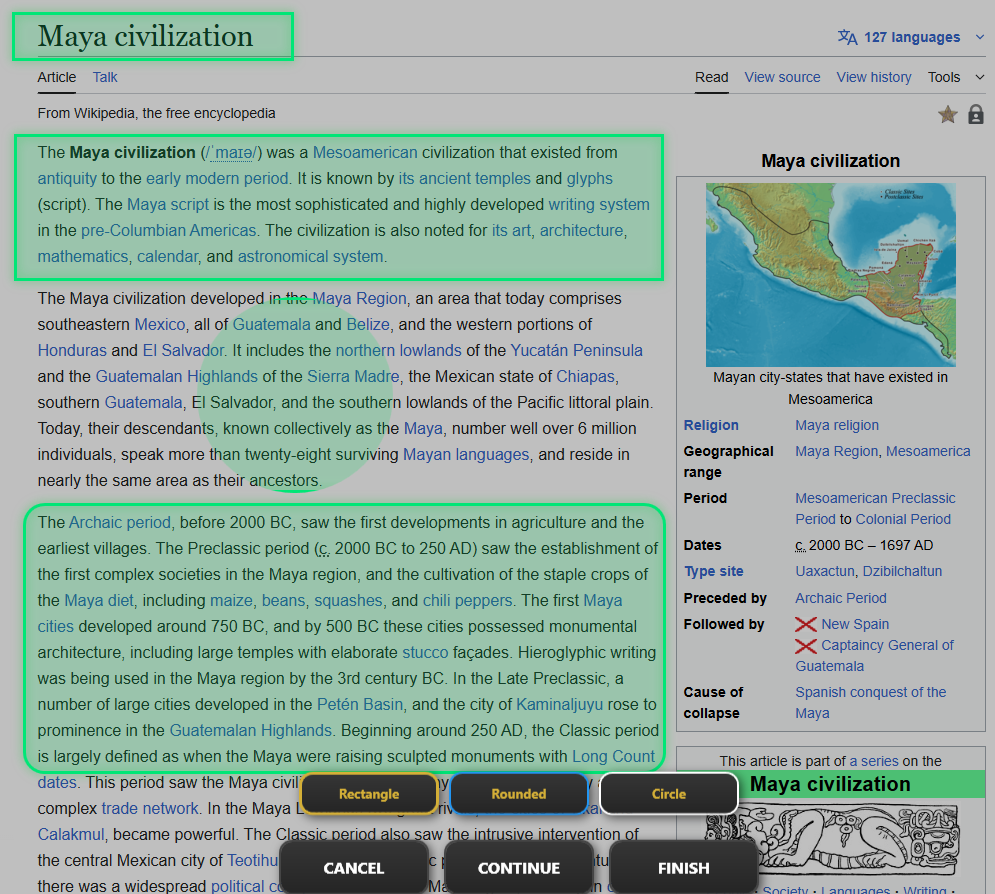This screenshot has width=995, height=894.
Task: Open the Chiapas link
Action: coord(585,377)
